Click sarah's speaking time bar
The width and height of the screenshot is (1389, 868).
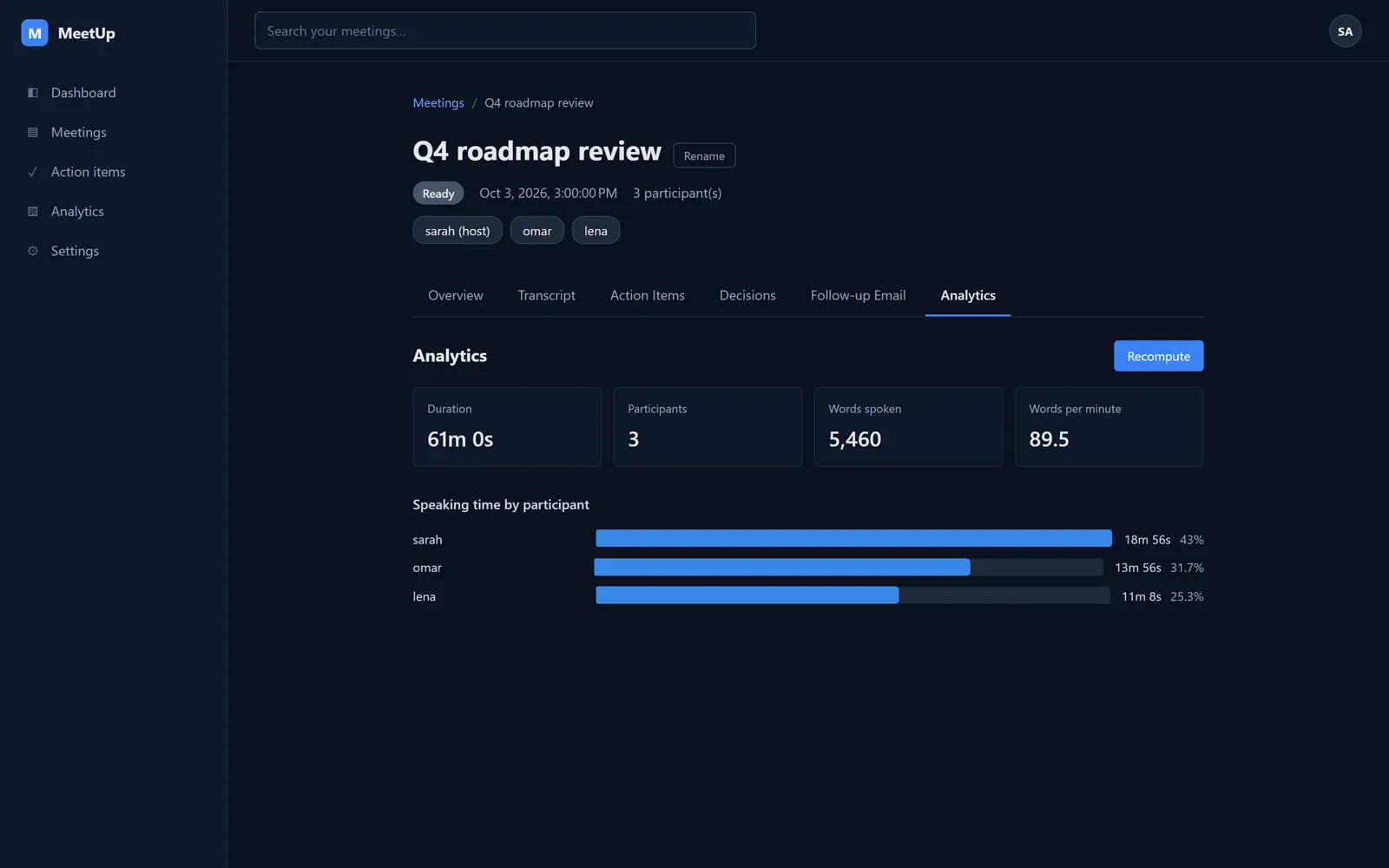click(x=853, y=538)
